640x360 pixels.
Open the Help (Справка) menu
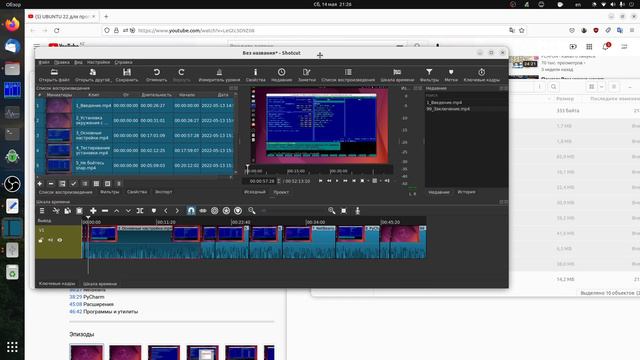(x=123, y=62)
